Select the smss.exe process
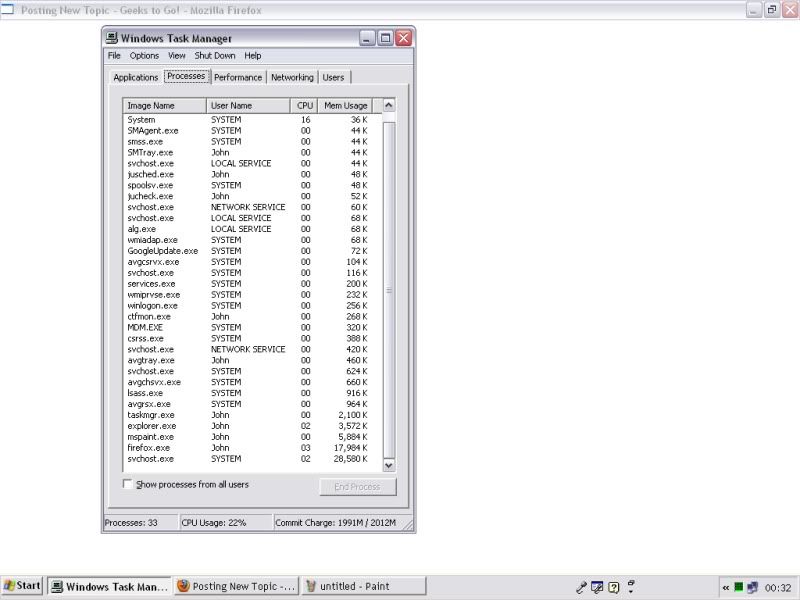800x600 pixels. coord(253,141)
